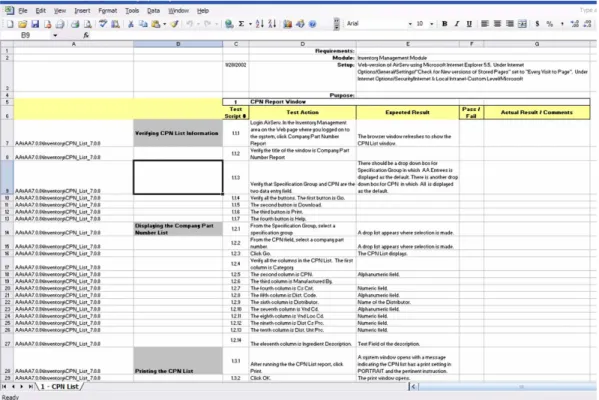Click inside the Name Box showing B9

click(x=26, y=35)
